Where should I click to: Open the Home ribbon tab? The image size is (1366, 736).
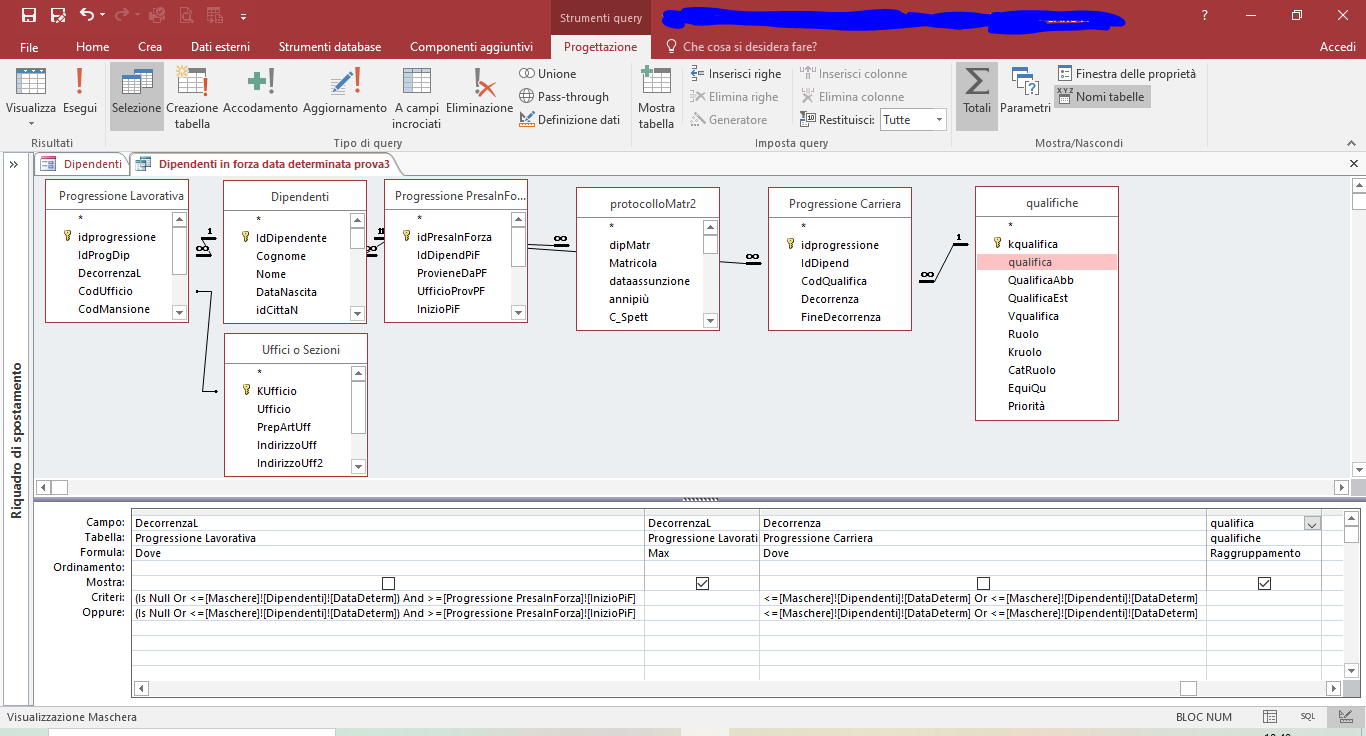(x=93, y=47)
